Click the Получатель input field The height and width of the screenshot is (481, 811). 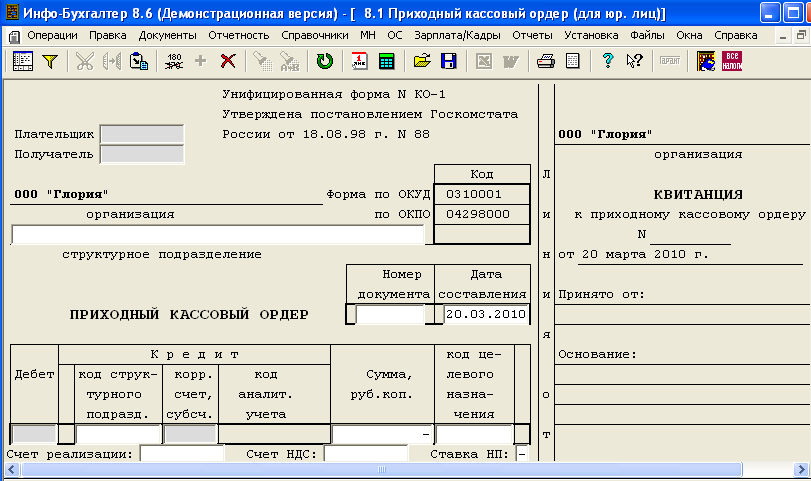(x=142, y=154)
